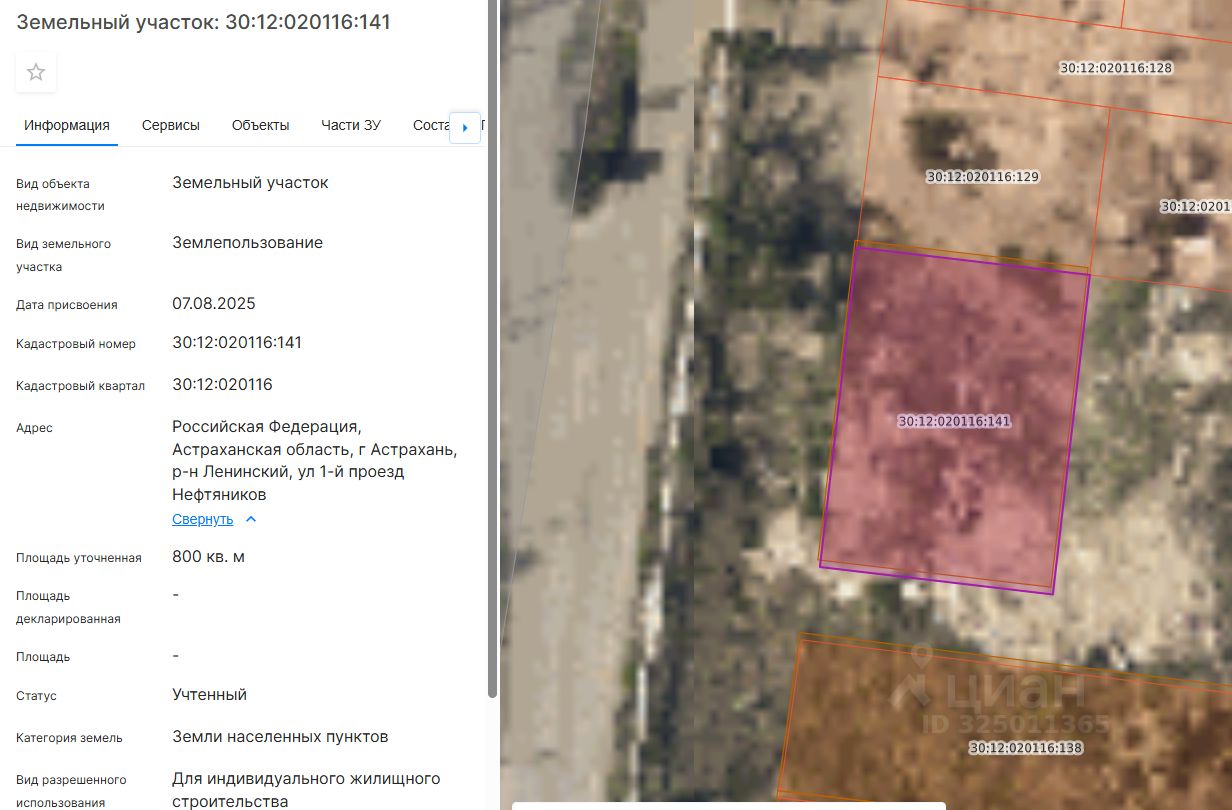Click the label Вид разрешенного использования
The height and width of the screenshot is (810, 1232).
pos(71,791)
